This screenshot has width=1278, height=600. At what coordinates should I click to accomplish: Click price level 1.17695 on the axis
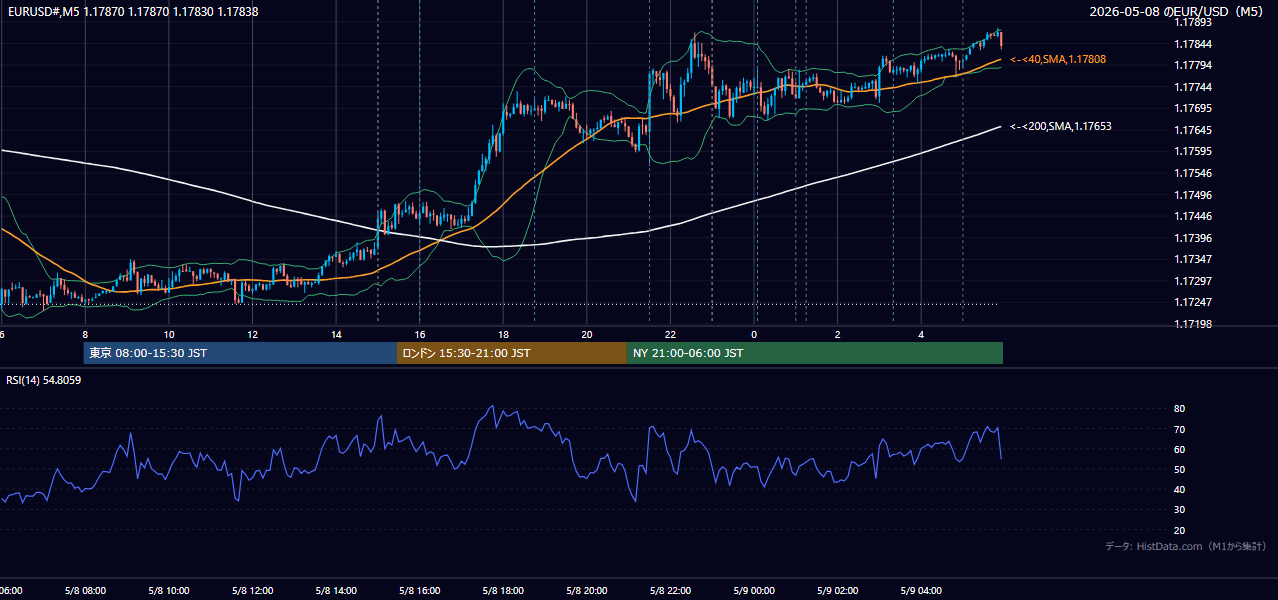pyautogui.click(x=1193, y=108)
